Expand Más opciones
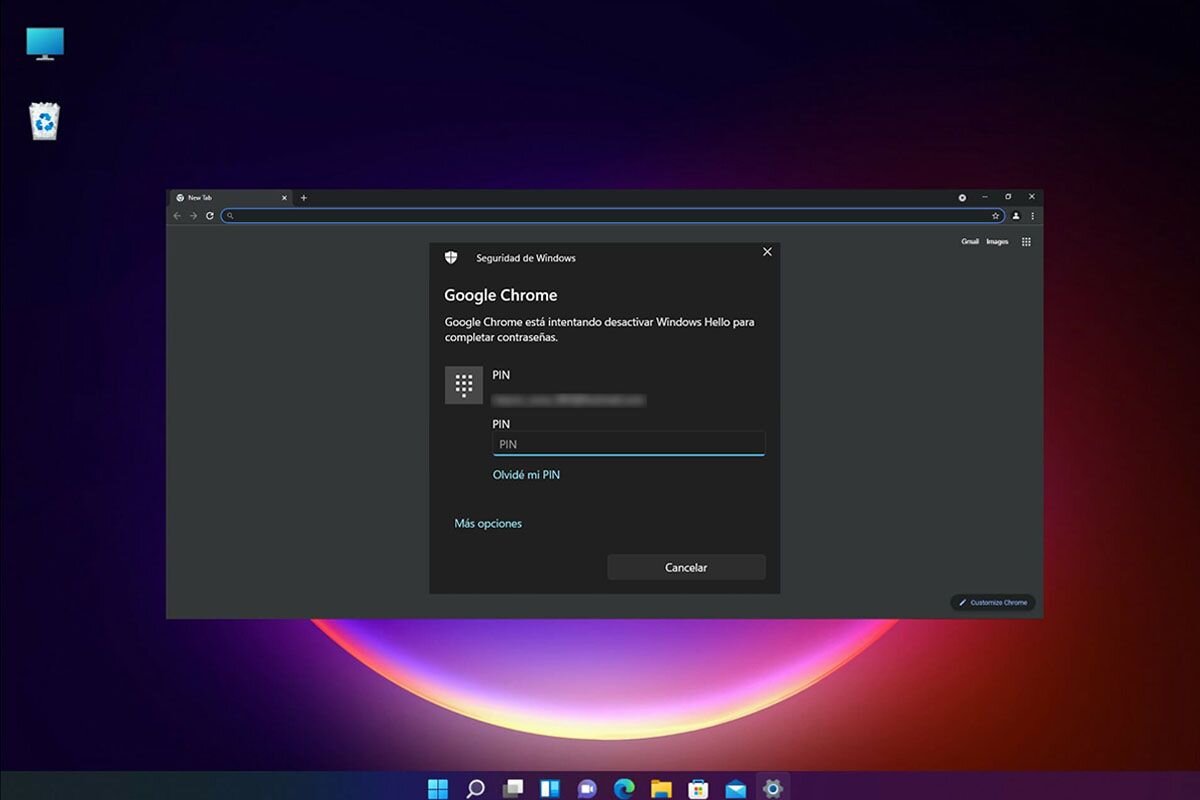 click(x=488, y=523)
